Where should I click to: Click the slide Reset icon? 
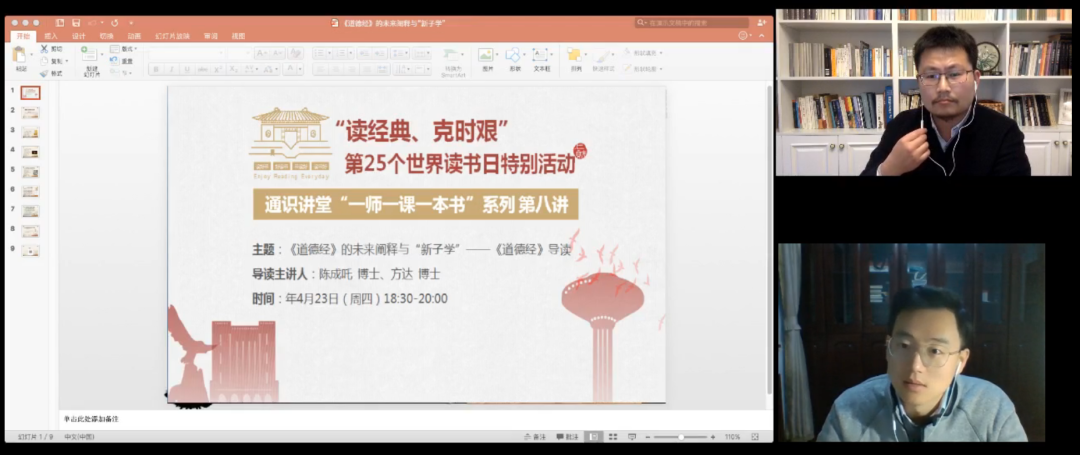click(114, 61)
